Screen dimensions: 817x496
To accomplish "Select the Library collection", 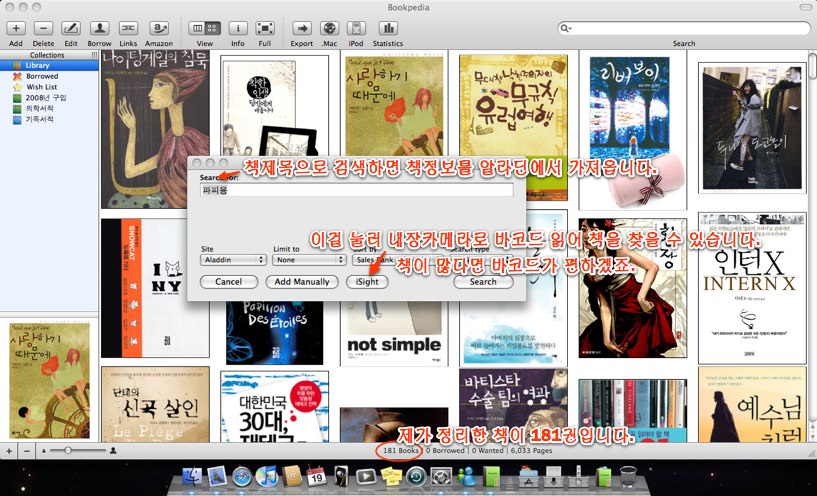I will click(x=49, y=65).
